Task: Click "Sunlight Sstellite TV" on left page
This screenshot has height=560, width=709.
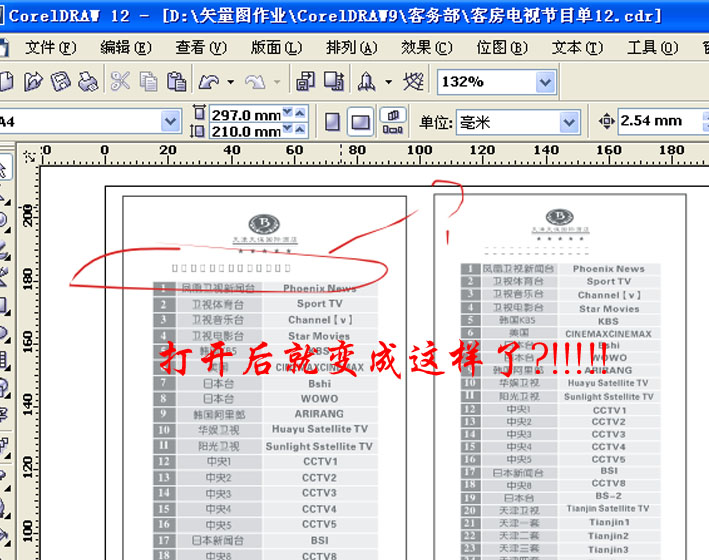Action: coord(319,446)
